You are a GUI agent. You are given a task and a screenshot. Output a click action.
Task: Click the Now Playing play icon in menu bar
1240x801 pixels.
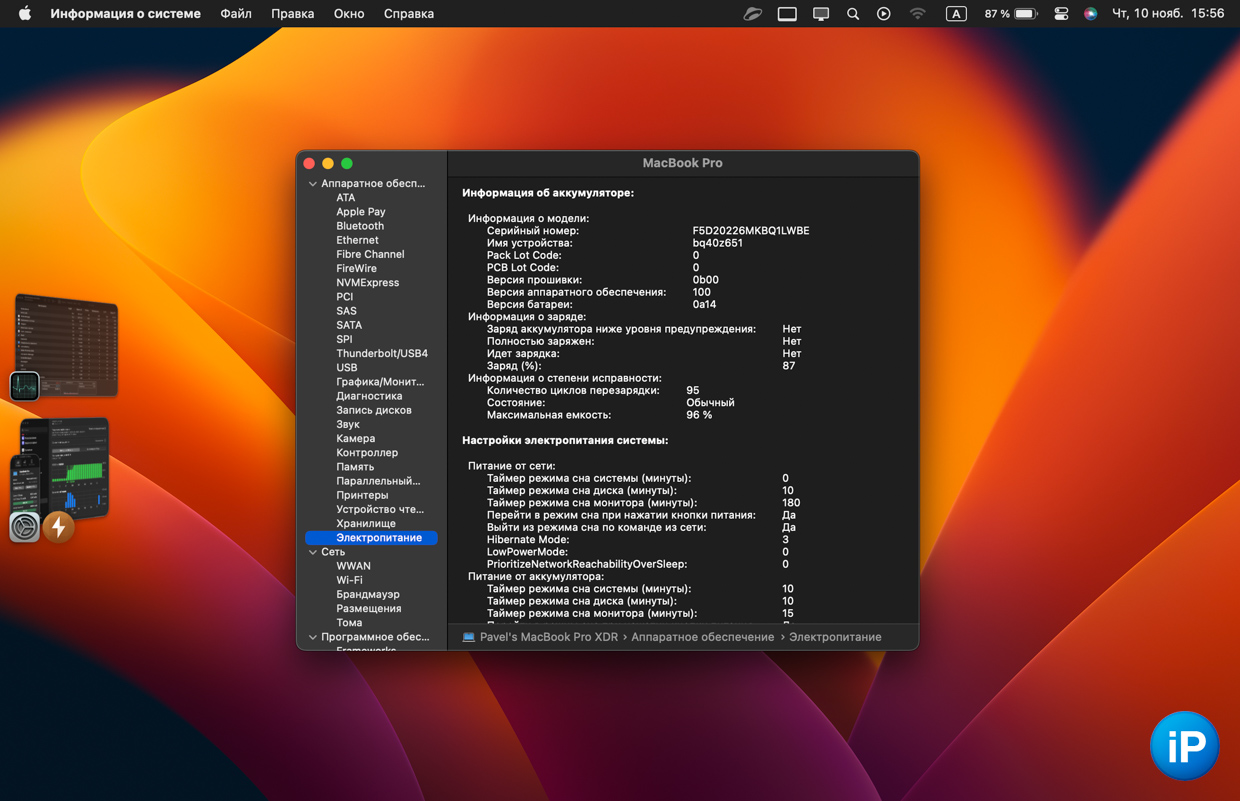[884, 14]
